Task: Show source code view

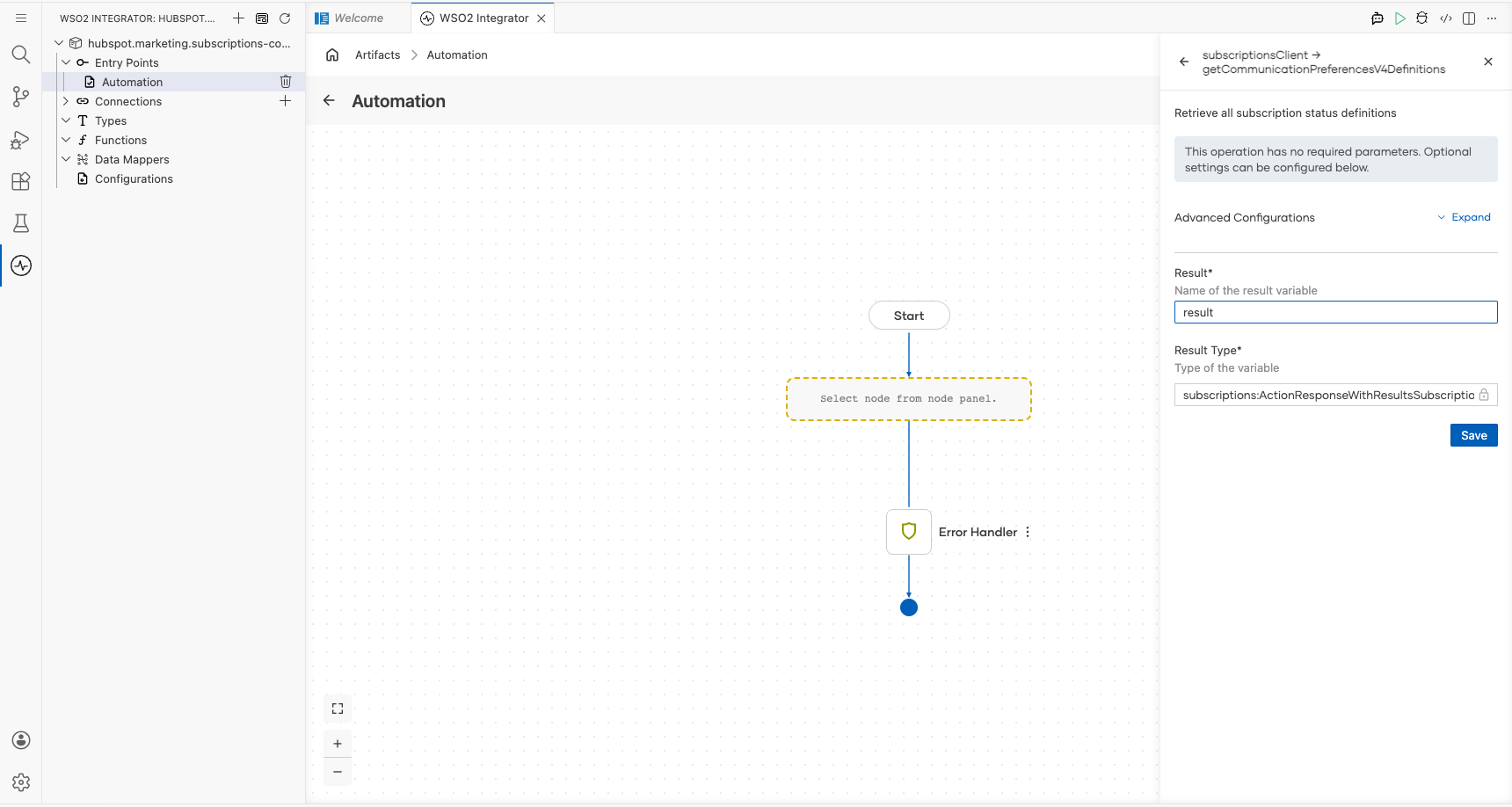Action: coord(1446,18)
